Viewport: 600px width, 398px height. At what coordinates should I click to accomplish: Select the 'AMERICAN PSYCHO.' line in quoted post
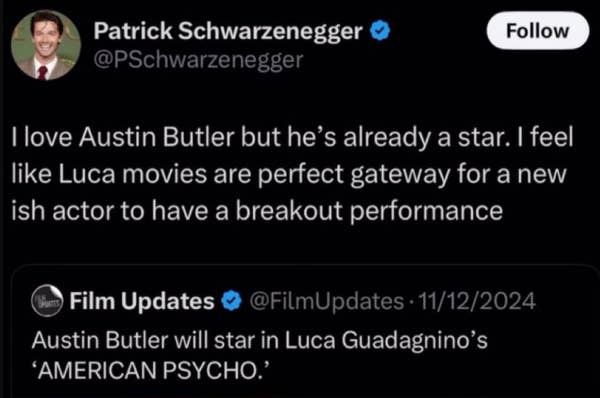pos(151,370)
